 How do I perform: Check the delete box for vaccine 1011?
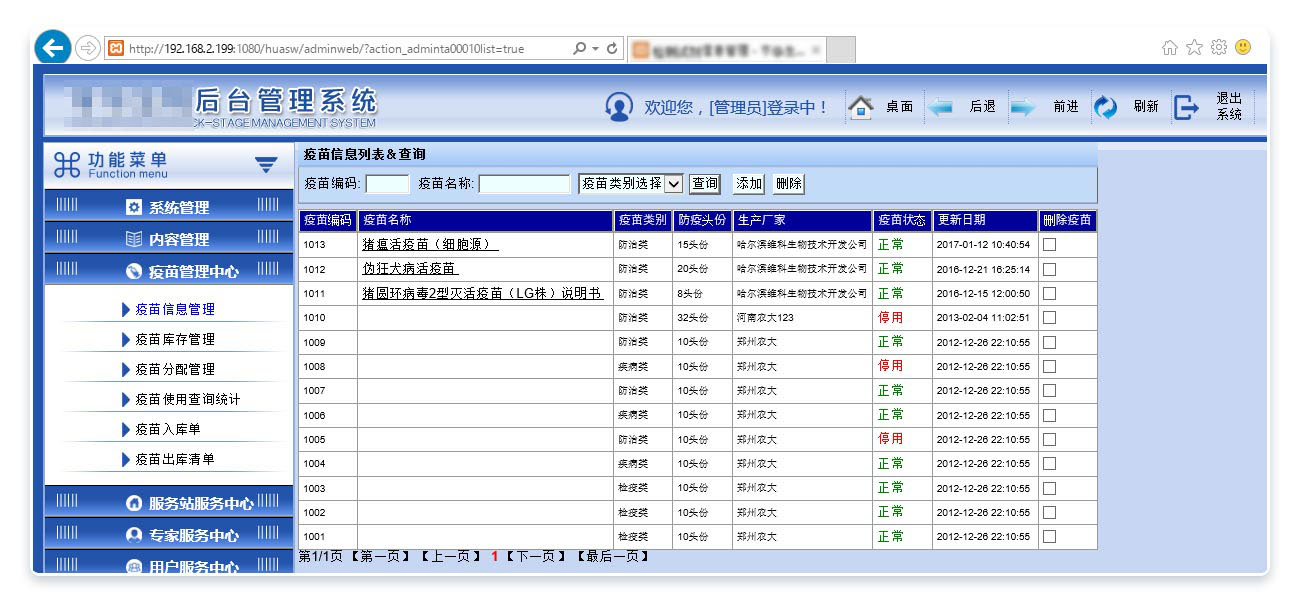pos(1049,294)
